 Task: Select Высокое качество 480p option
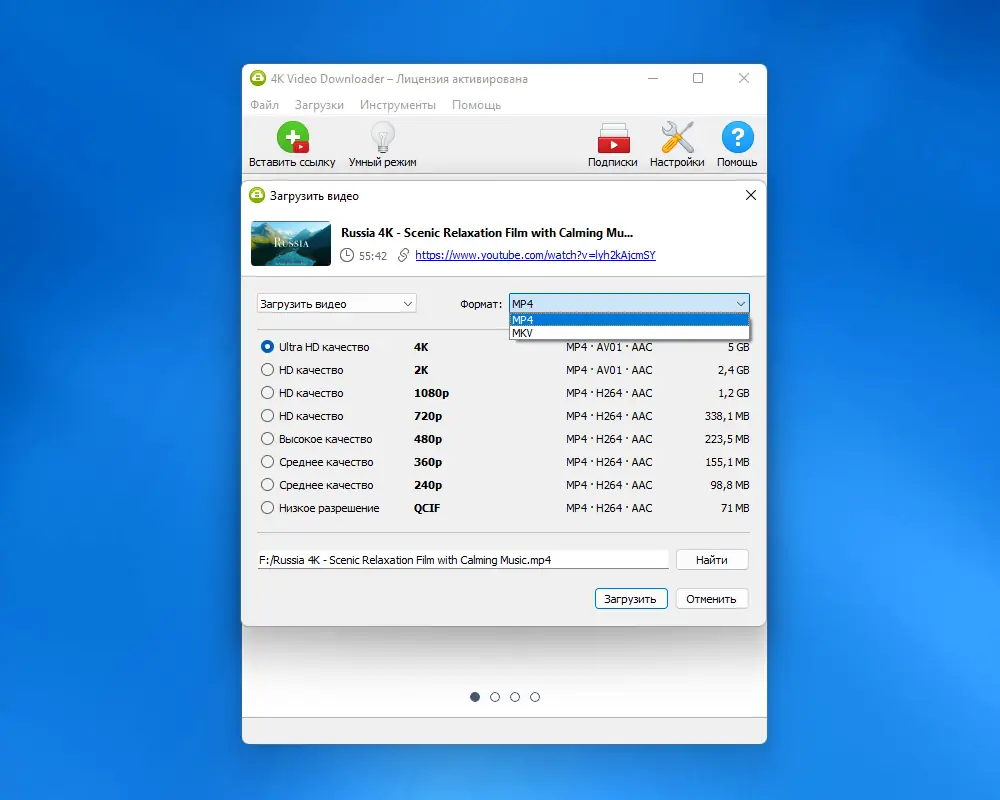tap(267, 439)
